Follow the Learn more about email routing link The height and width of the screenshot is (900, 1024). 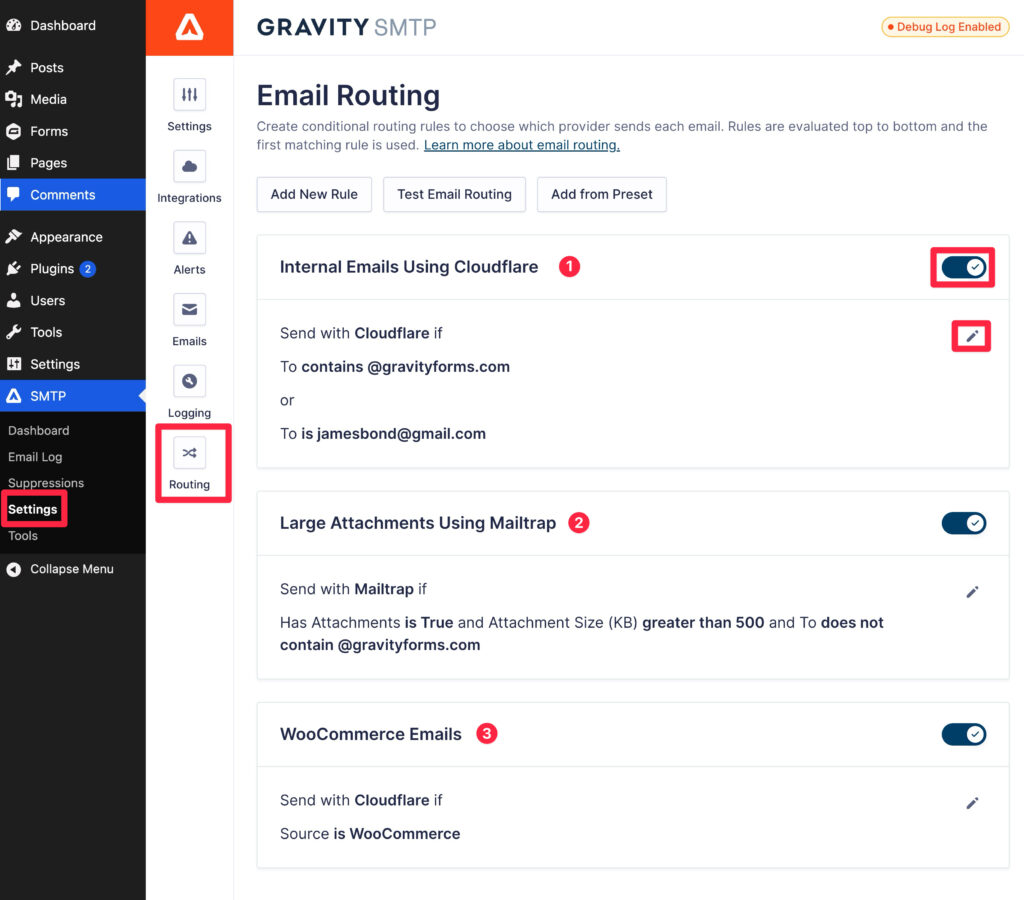[522, 145]
